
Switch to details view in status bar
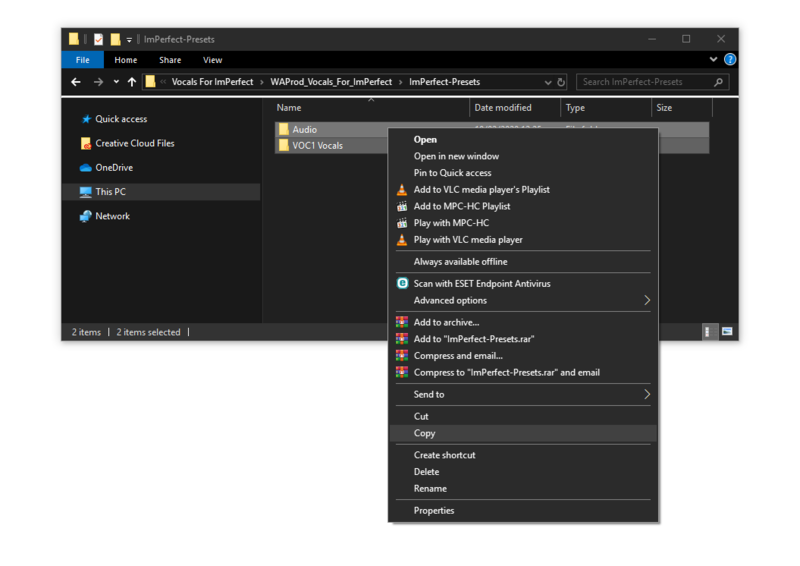[x=709, y=332]
